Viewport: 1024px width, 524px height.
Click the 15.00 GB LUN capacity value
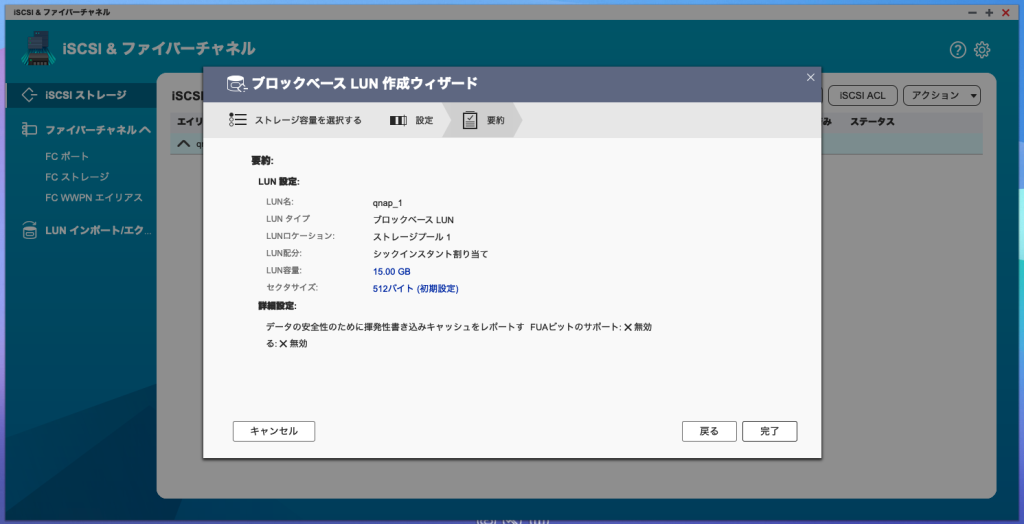pos(392,271)
